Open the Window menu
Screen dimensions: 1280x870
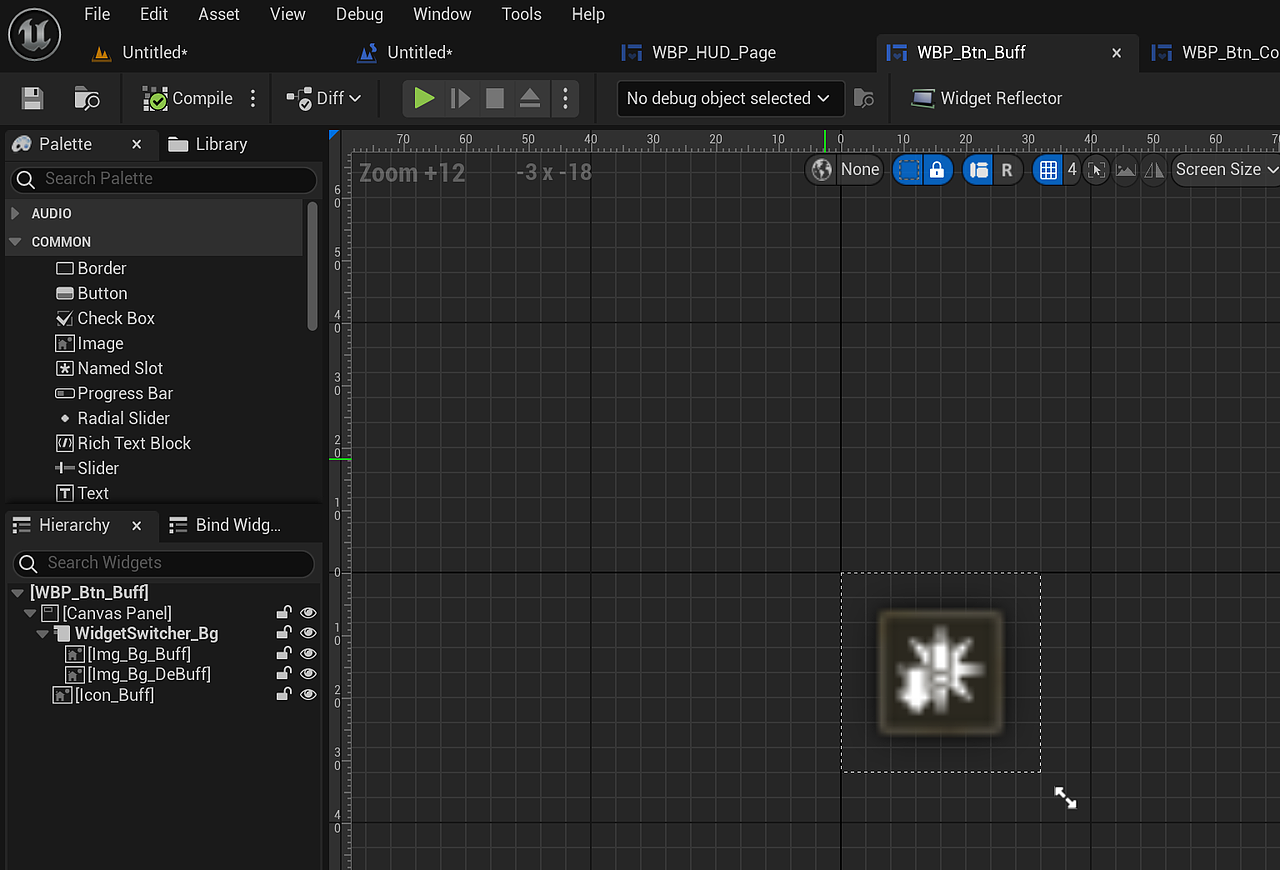coord(442,14)
